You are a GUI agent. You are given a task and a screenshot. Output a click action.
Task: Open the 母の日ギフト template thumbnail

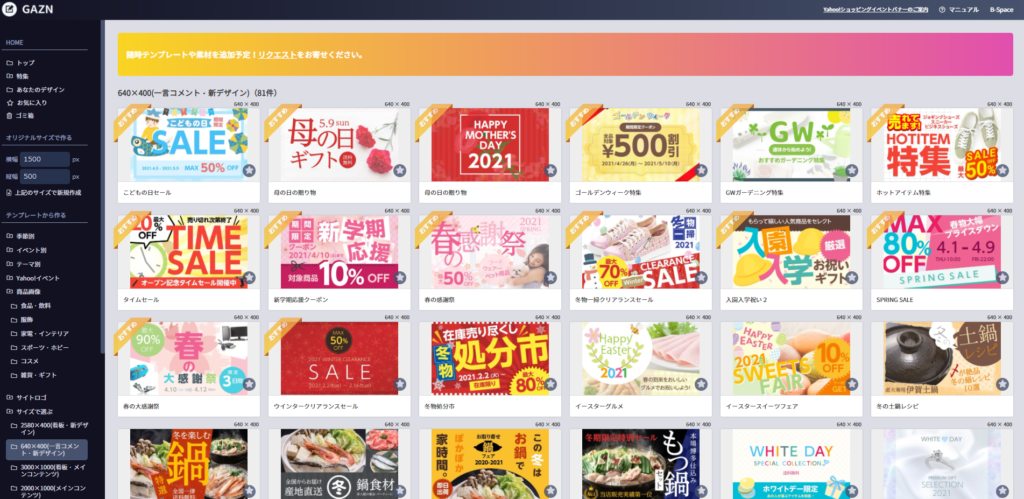(340, 144)
